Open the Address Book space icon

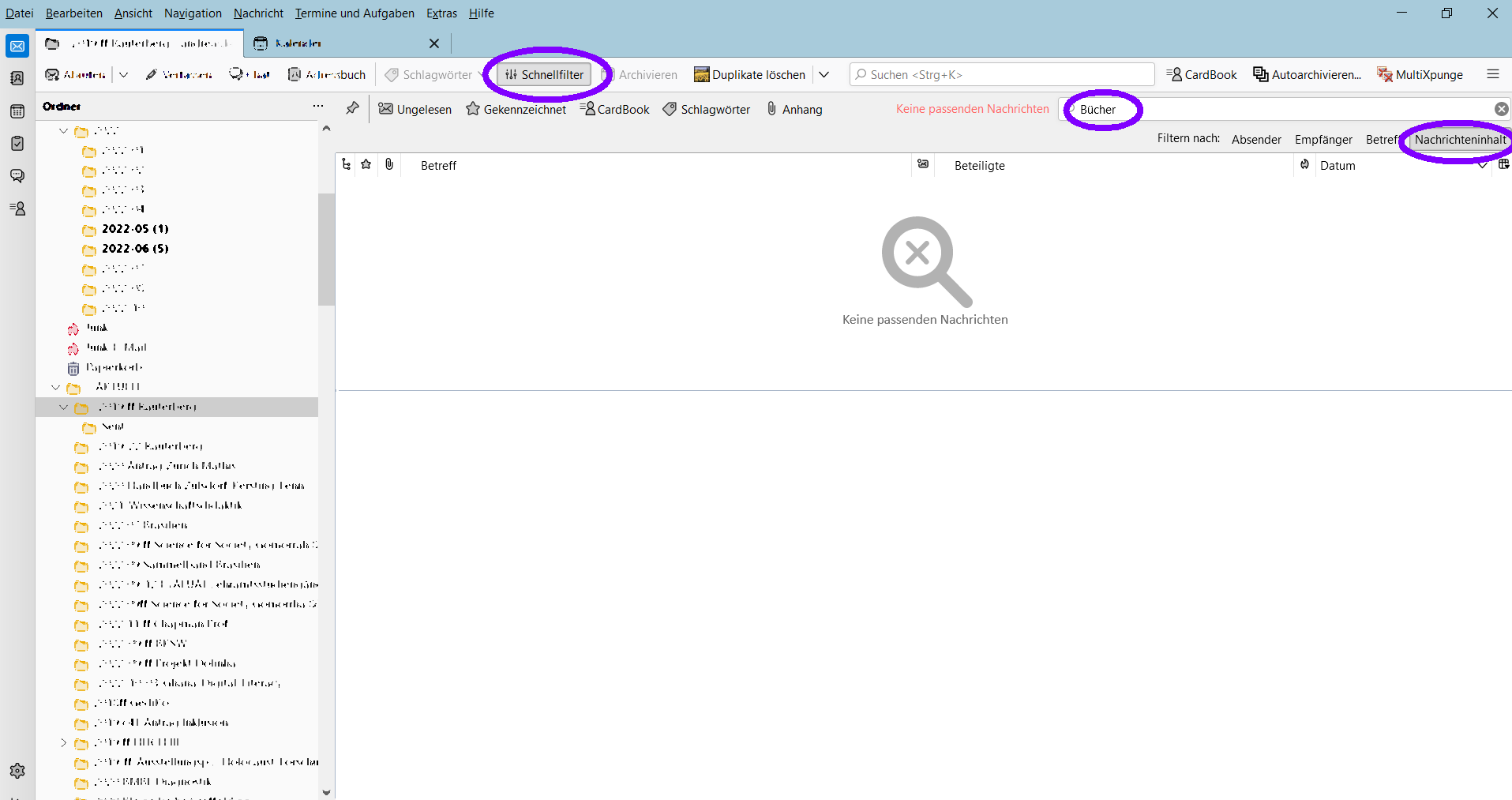pos(17,78)
